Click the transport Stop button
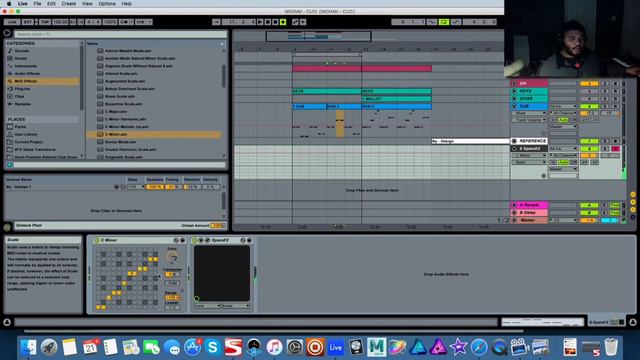Viewport: 640px width, 360px height. tap(268, 22)
